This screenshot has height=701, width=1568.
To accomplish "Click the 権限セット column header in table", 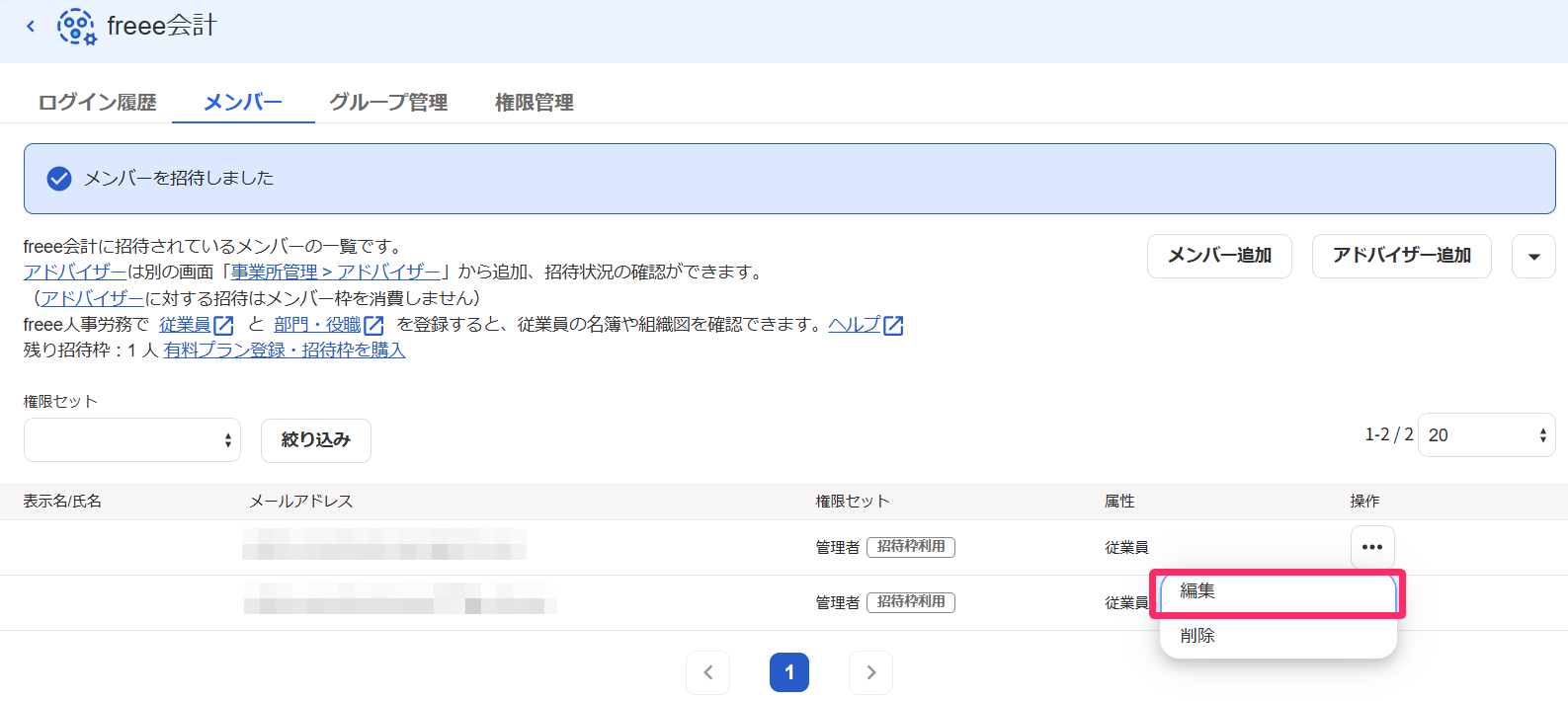I will click(853, 502).
